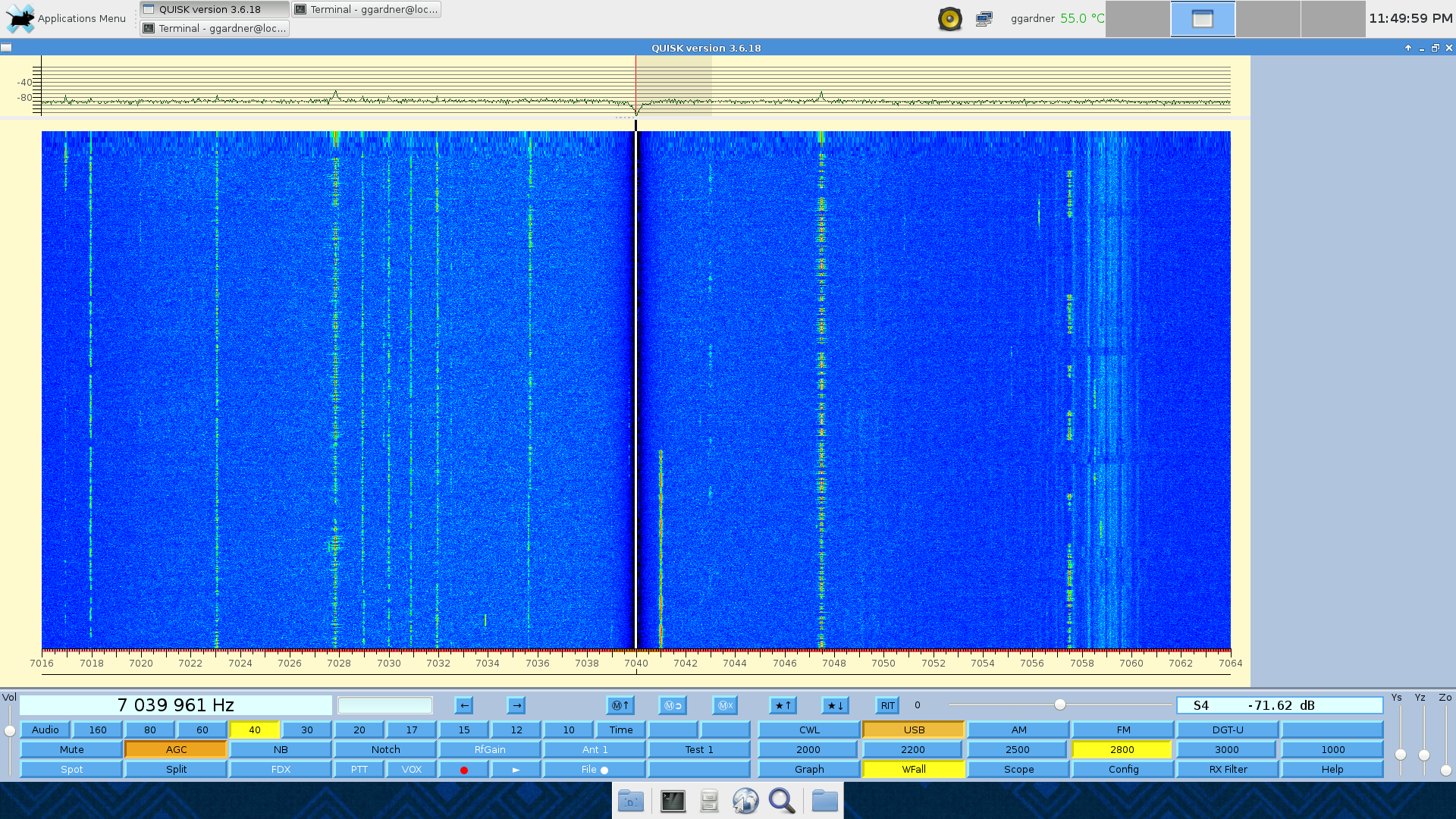This screenshot has width=1456, height=819.
Task: Toggle the AGC button
Action: pos(177,750)
